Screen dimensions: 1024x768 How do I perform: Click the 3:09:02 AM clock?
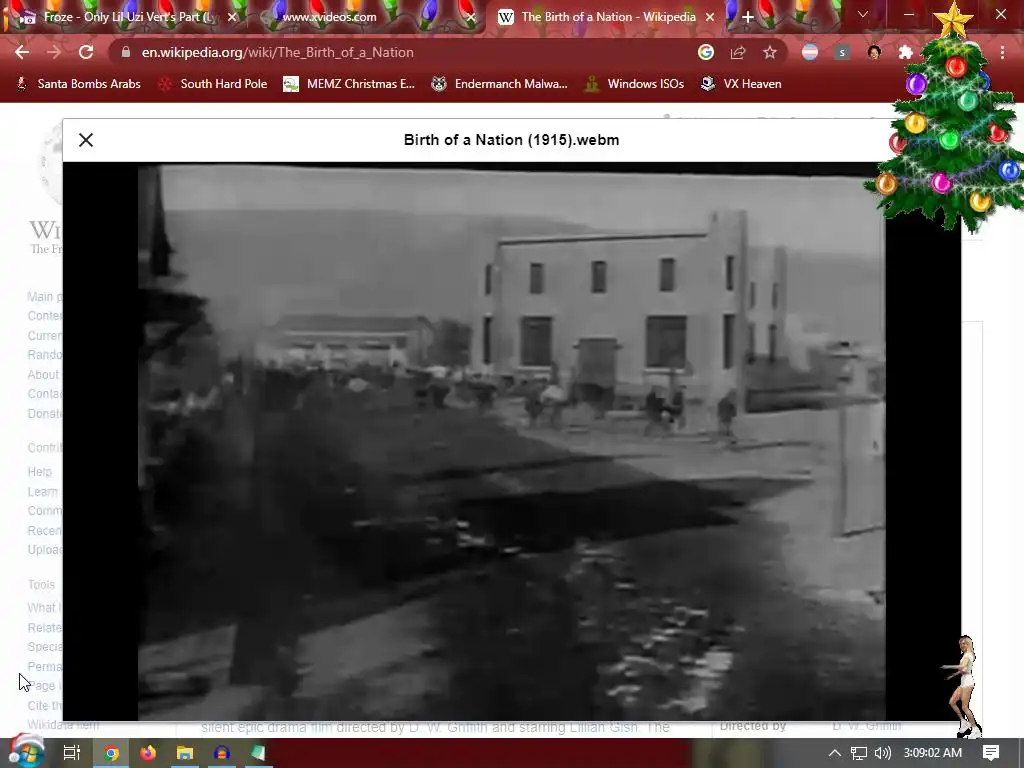tap(933, 753)
